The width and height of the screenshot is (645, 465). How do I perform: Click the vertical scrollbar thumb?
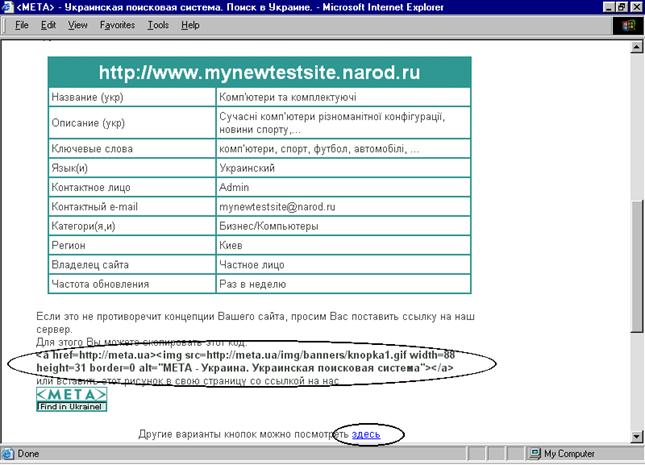point(637,266)
